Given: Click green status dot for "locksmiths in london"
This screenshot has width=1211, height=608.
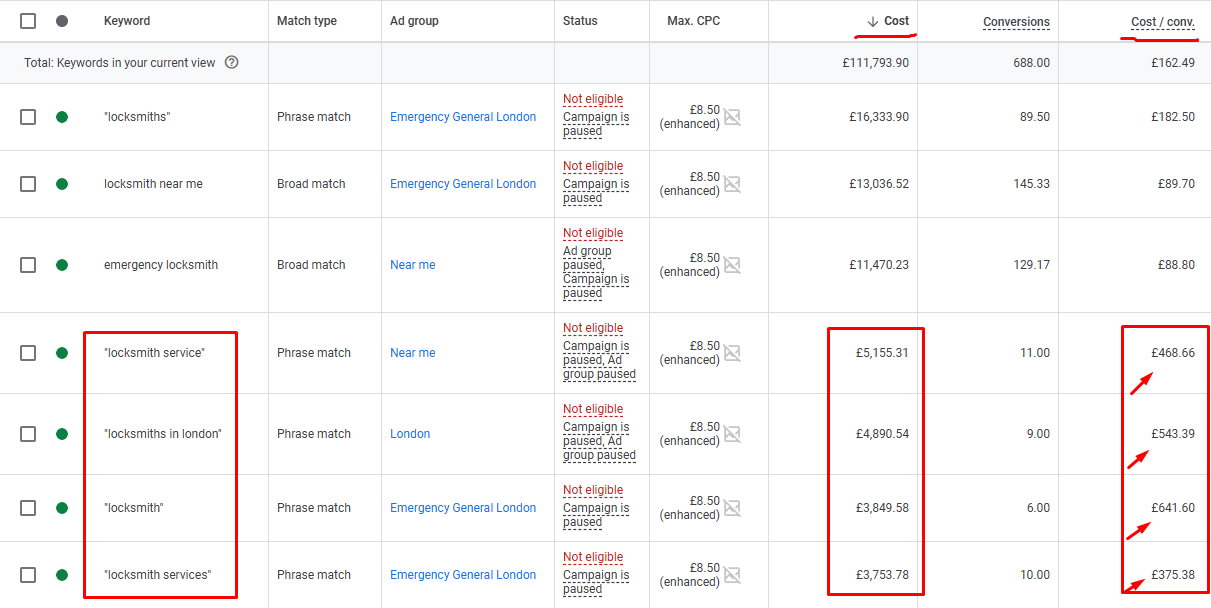Looking at the screenshot, I should 62,434.
